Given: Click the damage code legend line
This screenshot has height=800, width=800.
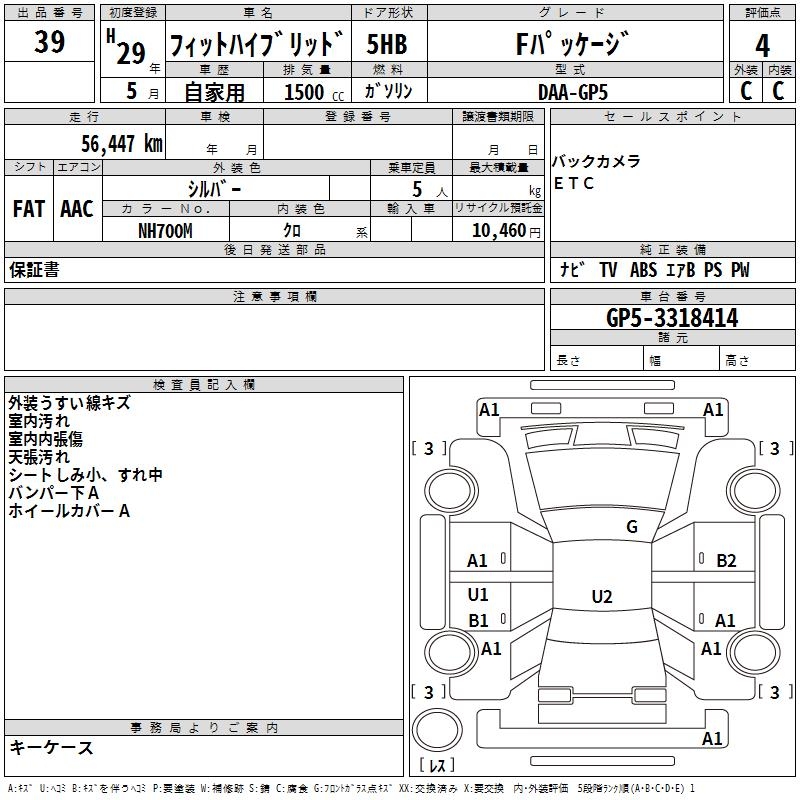Looking at the screenshot, I should [352, 788].
